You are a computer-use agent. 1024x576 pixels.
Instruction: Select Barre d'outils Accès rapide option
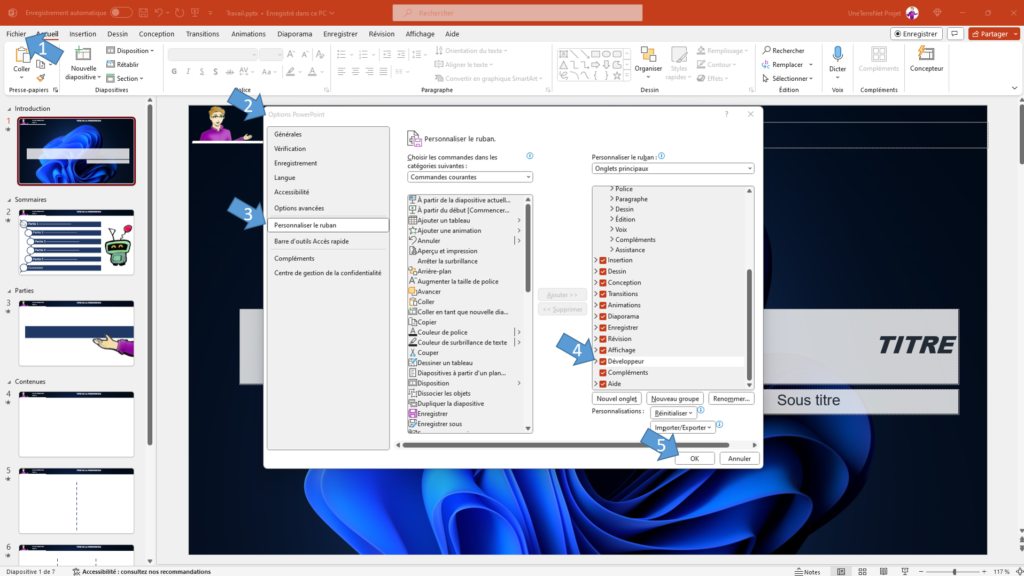[328, 241]
